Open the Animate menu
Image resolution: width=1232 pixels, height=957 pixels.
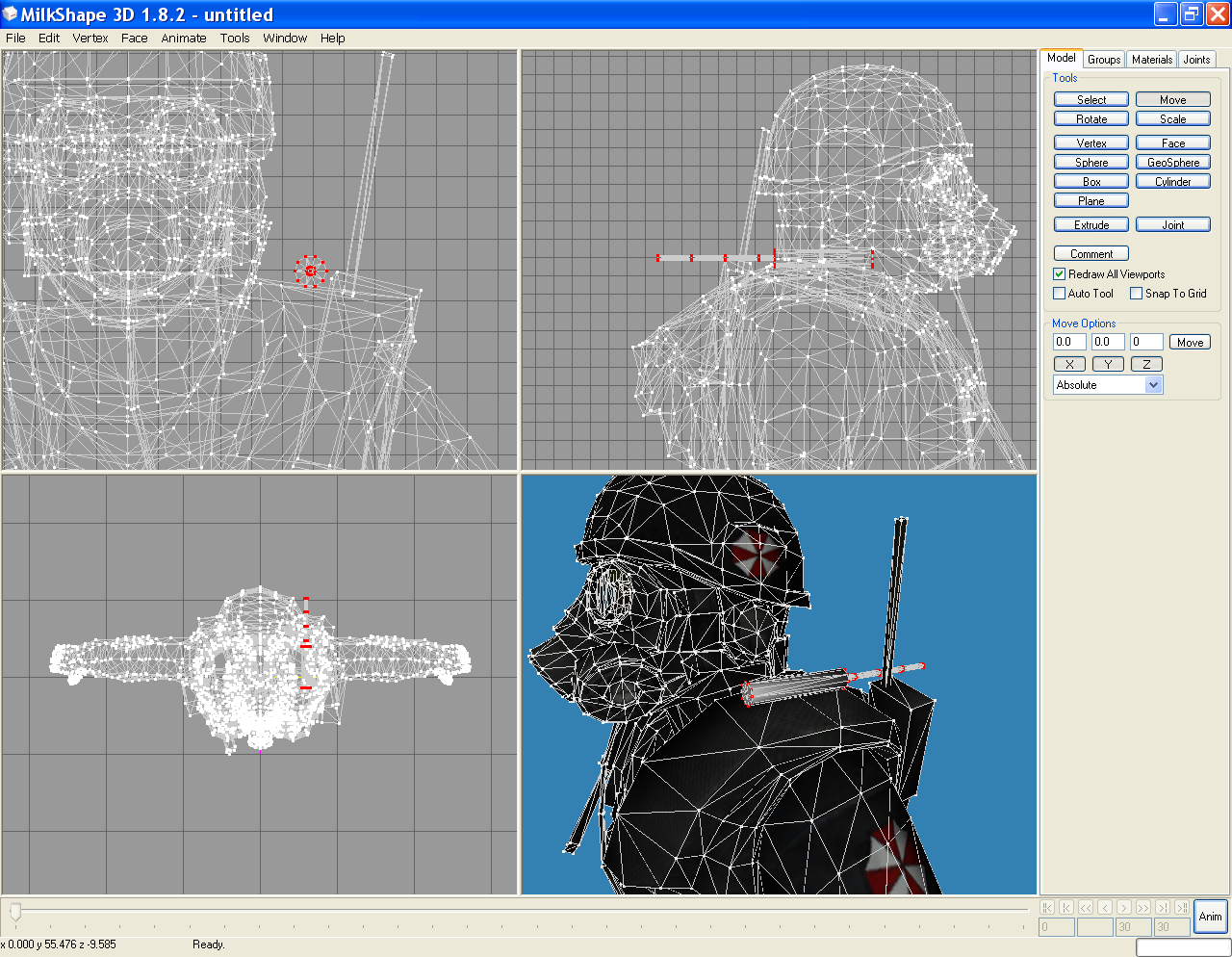coord(184,39)
